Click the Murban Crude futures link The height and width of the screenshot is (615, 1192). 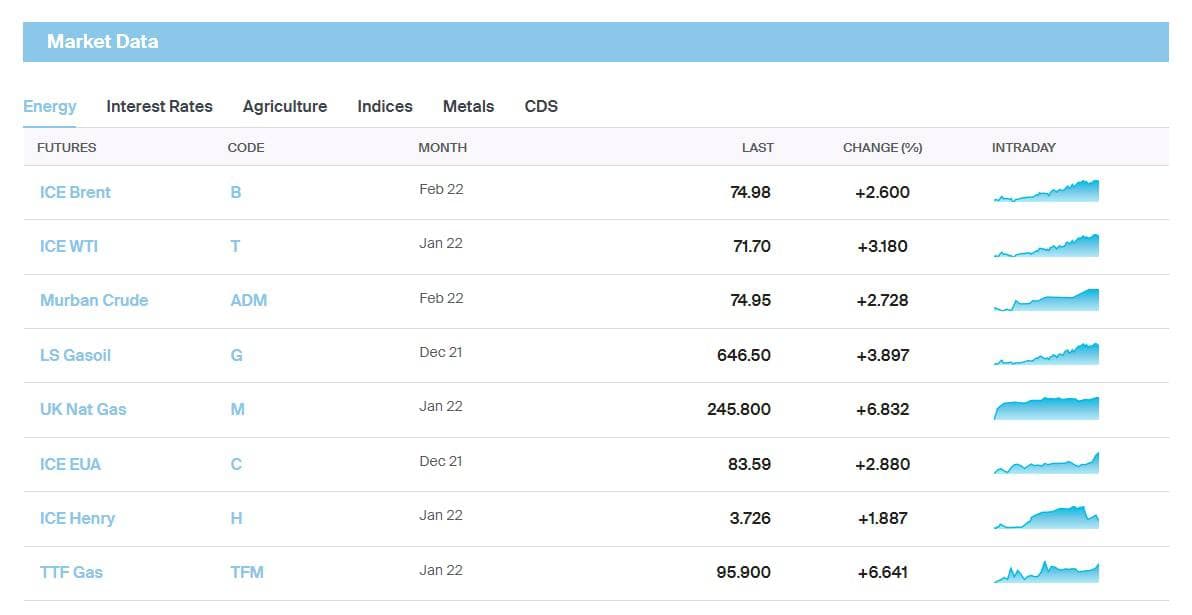pyautogui.click(x=94, y=300)
